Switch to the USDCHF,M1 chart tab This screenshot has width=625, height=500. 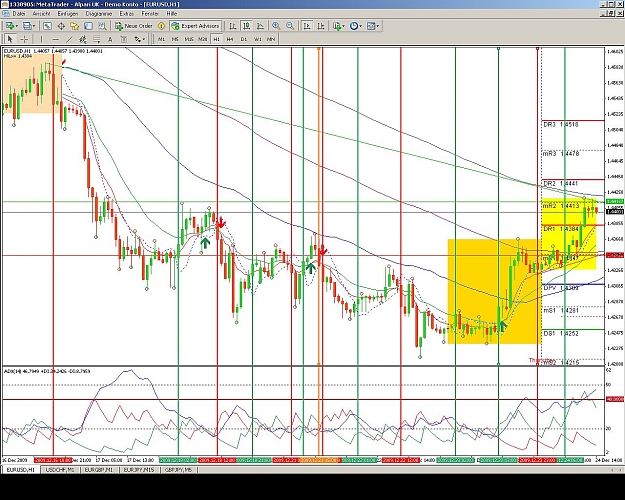coord(60,470)
